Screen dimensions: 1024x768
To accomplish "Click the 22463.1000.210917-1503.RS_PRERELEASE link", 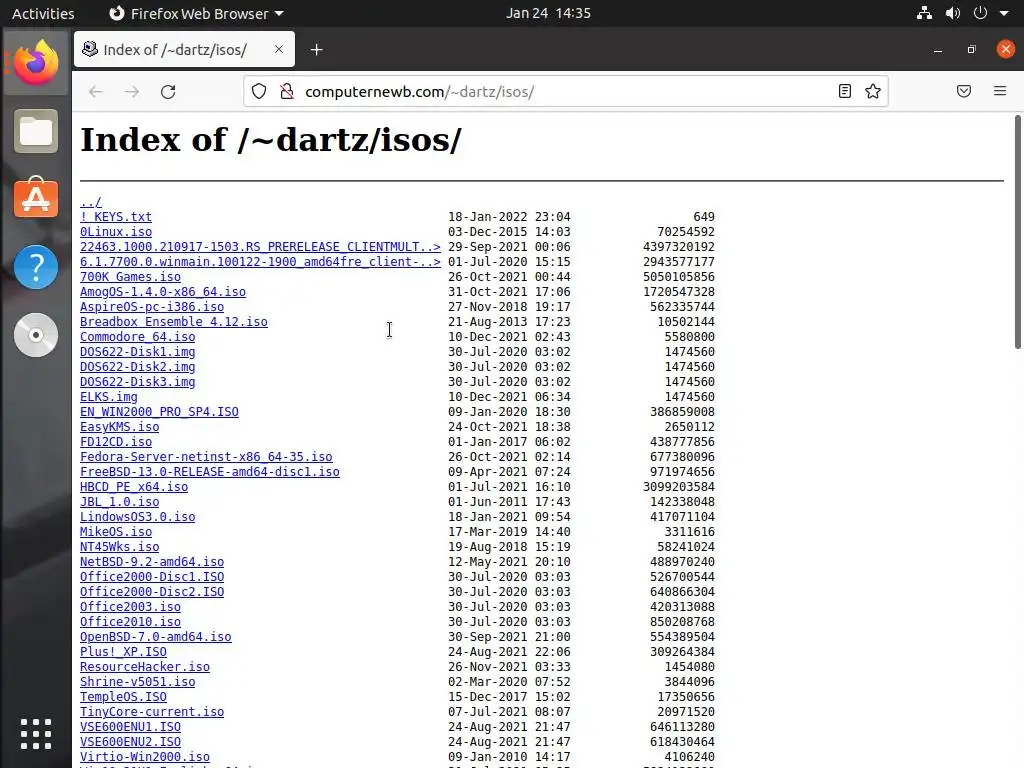I will point(260,247).
